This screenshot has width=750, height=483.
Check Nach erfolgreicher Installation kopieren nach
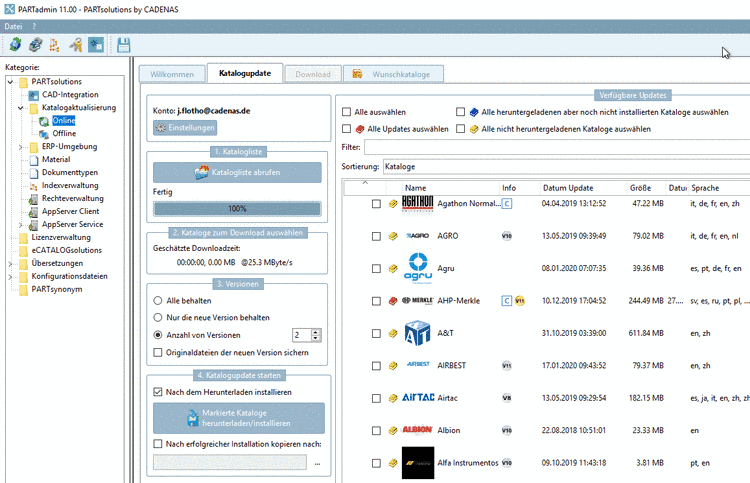pyautogui.click(x=157, y=444)
